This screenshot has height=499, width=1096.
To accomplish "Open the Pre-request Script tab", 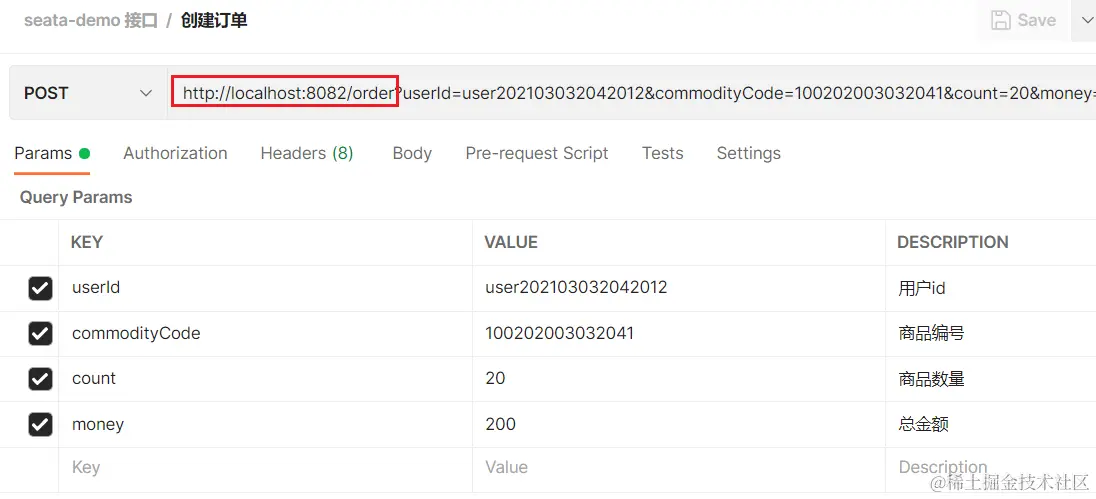I will (537, 153).
